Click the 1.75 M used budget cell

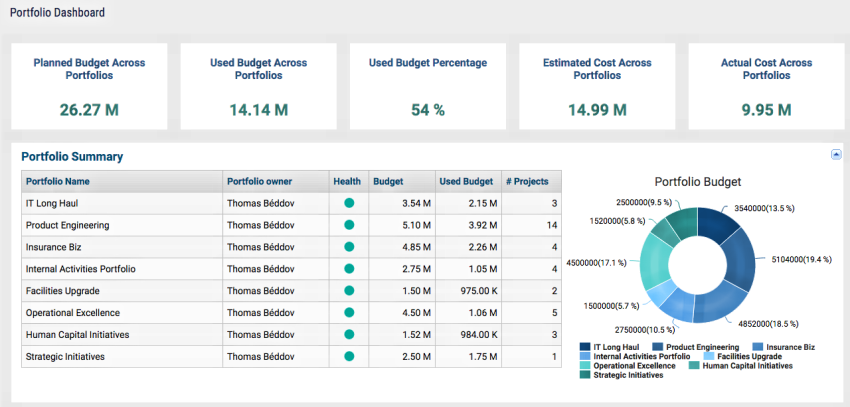[x=468, y=357]
